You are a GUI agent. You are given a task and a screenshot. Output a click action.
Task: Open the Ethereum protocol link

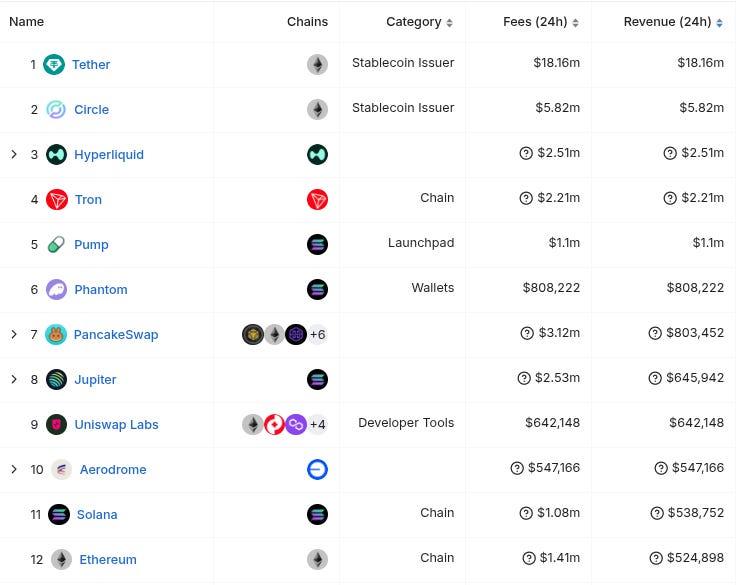[108, 560]
